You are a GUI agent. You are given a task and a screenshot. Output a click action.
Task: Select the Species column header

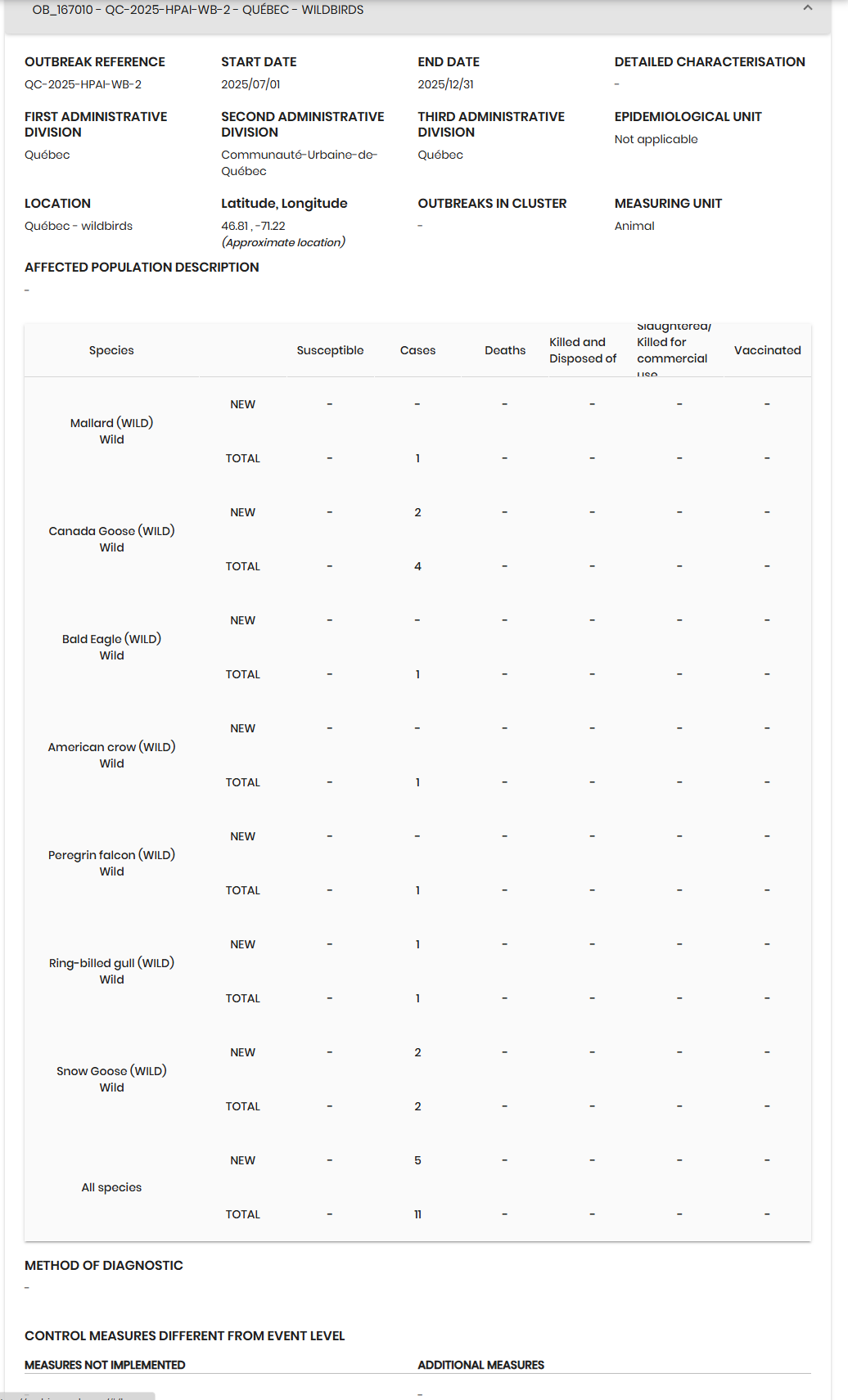pos(111,350)
